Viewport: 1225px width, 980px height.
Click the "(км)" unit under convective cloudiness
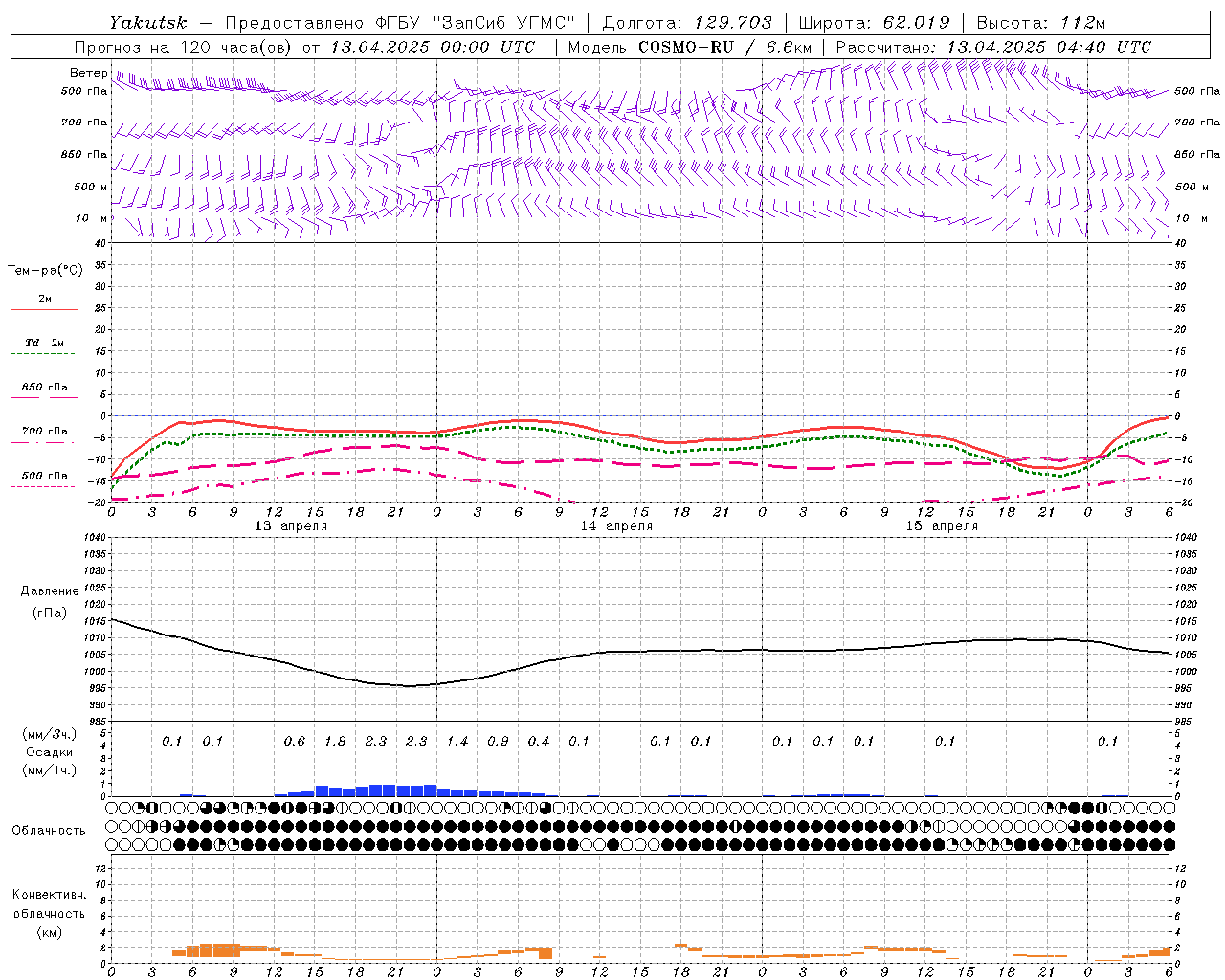tap(50, 932)
